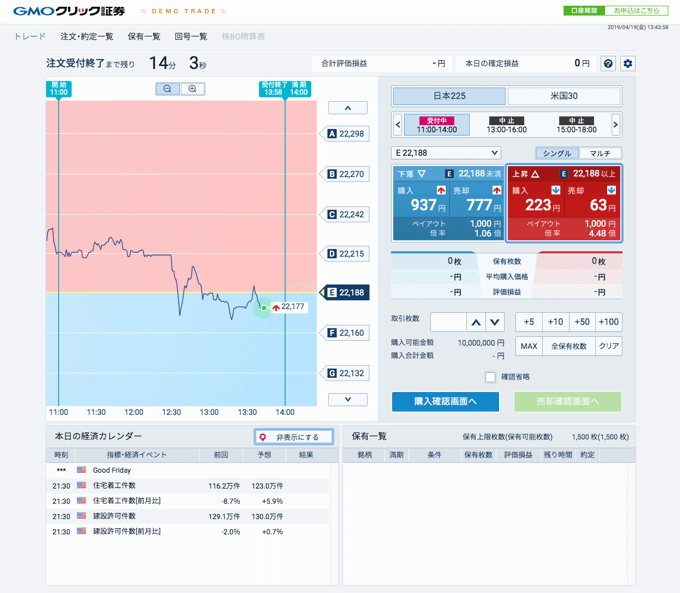This screenshot has width=680, height=593.
Task: Open the 注文・約定一覧 menu
Action: [x=87, y=36]
